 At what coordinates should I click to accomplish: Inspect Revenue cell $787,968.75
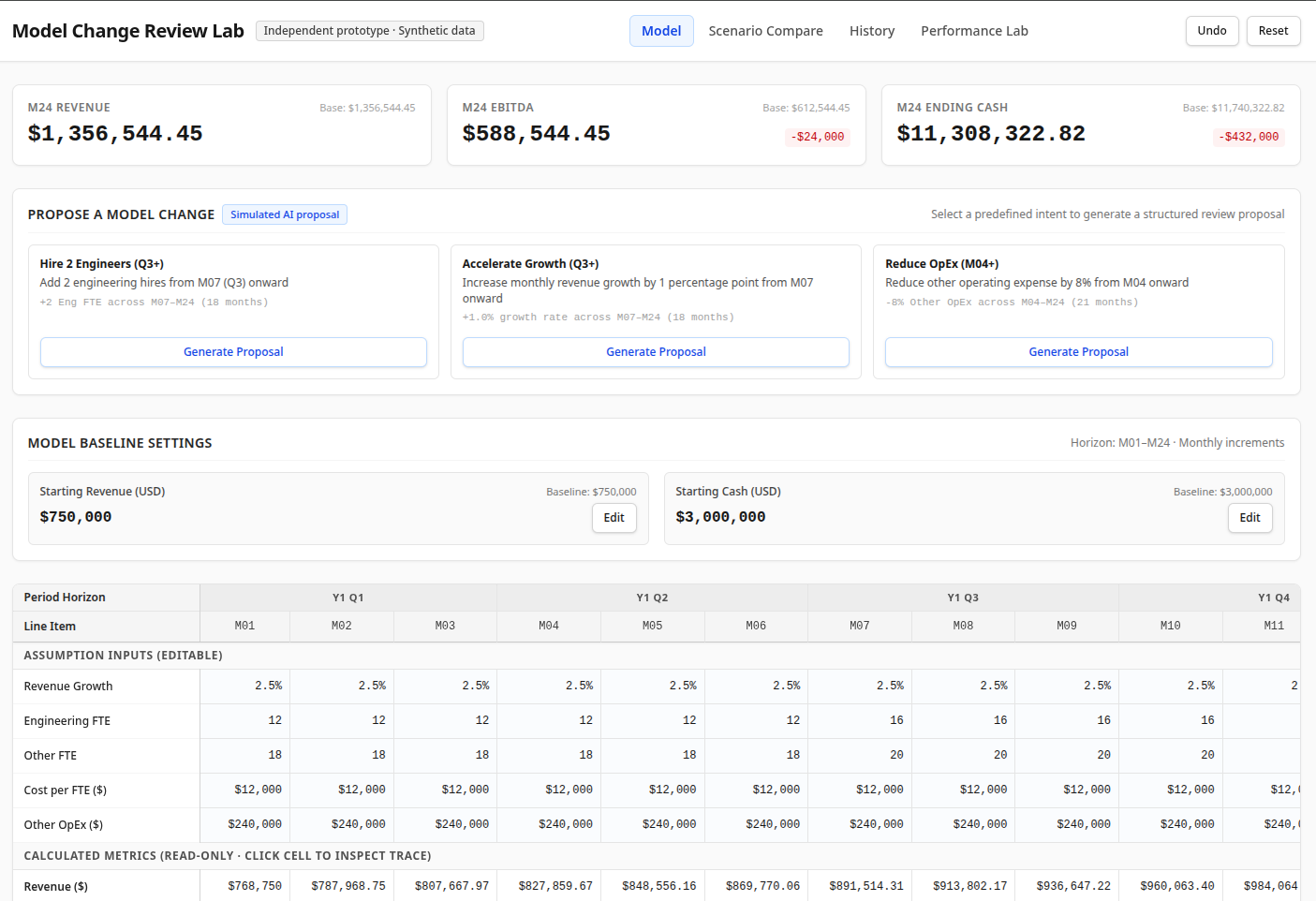[342, 886]
